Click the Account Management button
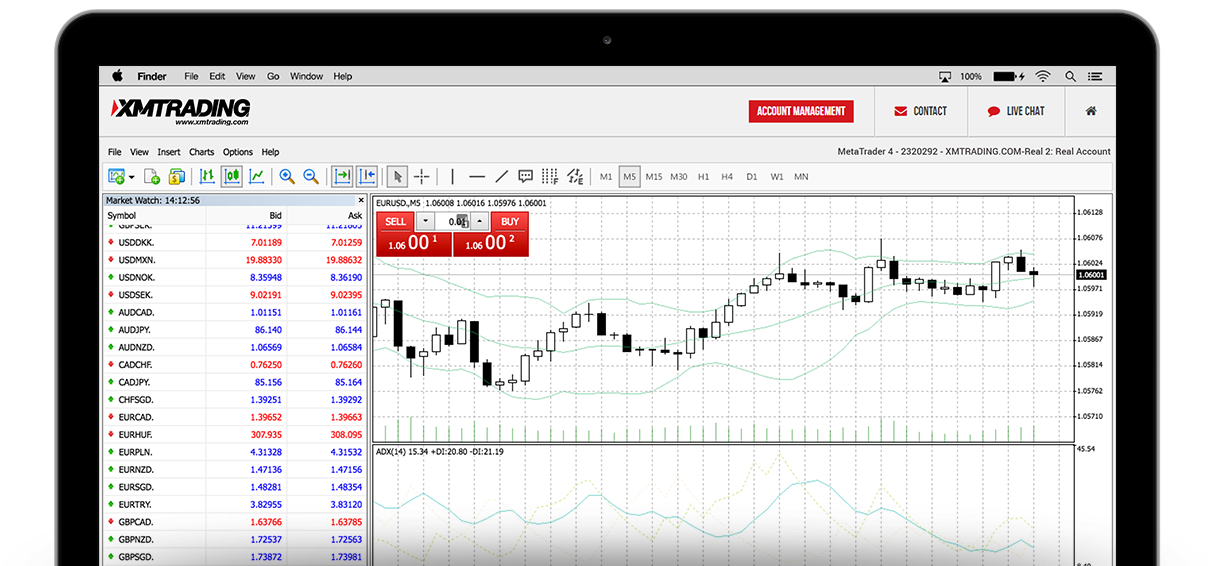Image resolution: width=1213 pixels, height=566 pixels. [801, 111]
